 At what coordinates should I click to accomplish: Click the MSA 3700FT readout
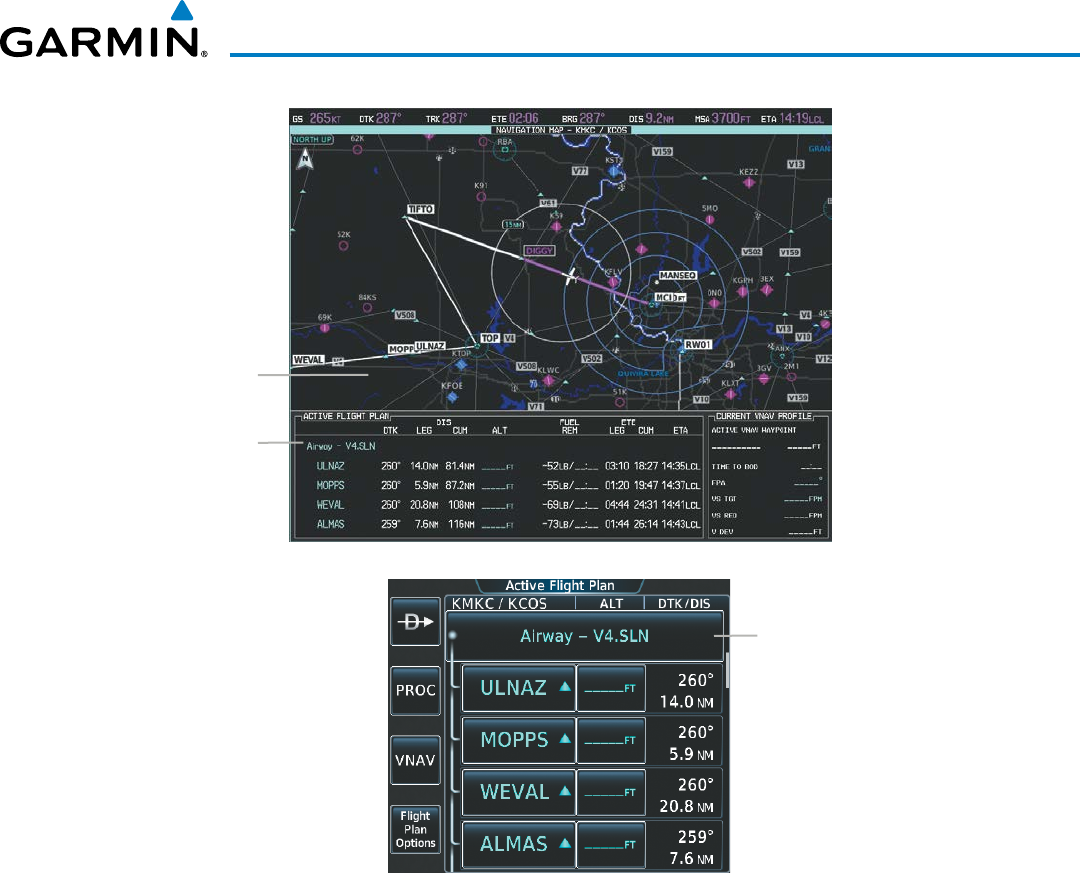(x=724, y=119)
